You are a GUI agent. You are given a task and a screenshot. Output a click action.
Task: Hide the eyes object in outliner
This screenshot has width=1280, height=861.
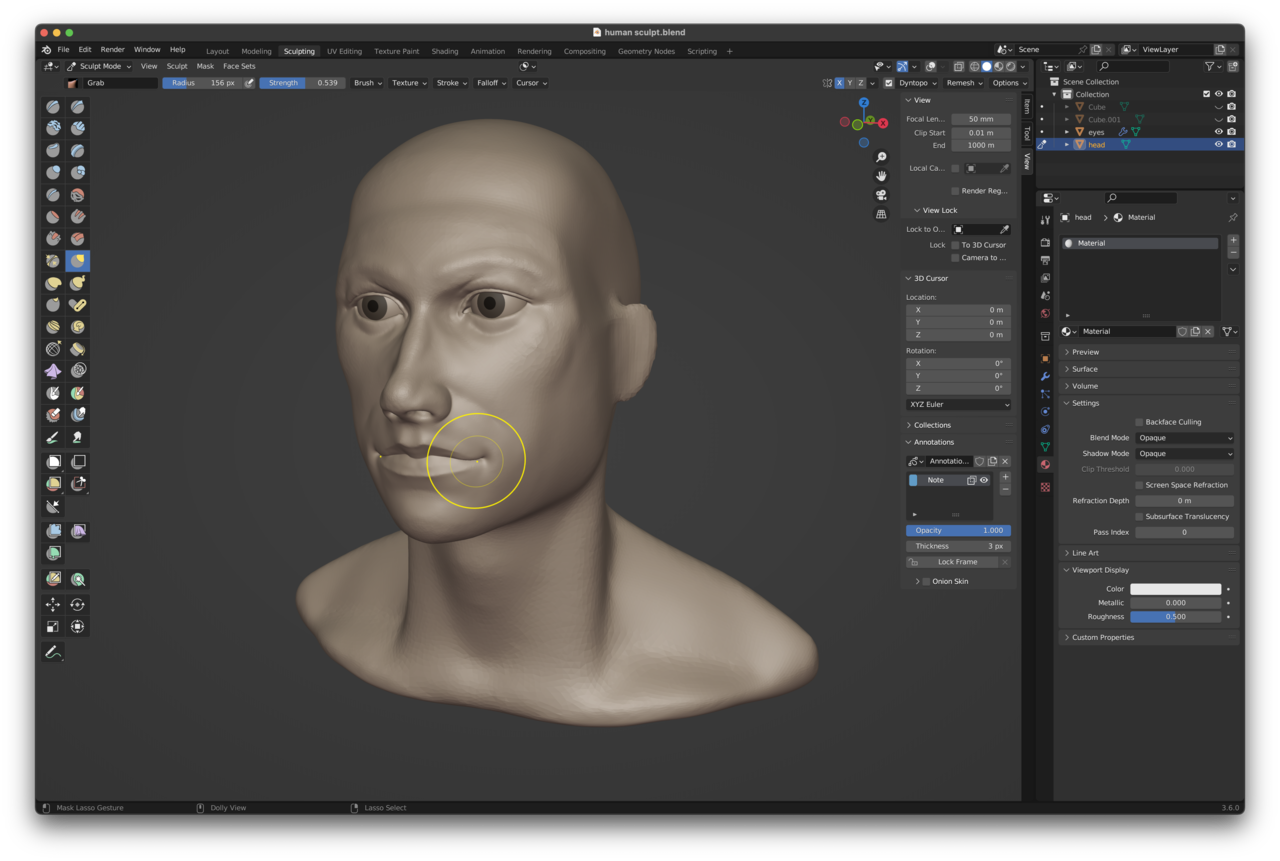coord(1218,132)
